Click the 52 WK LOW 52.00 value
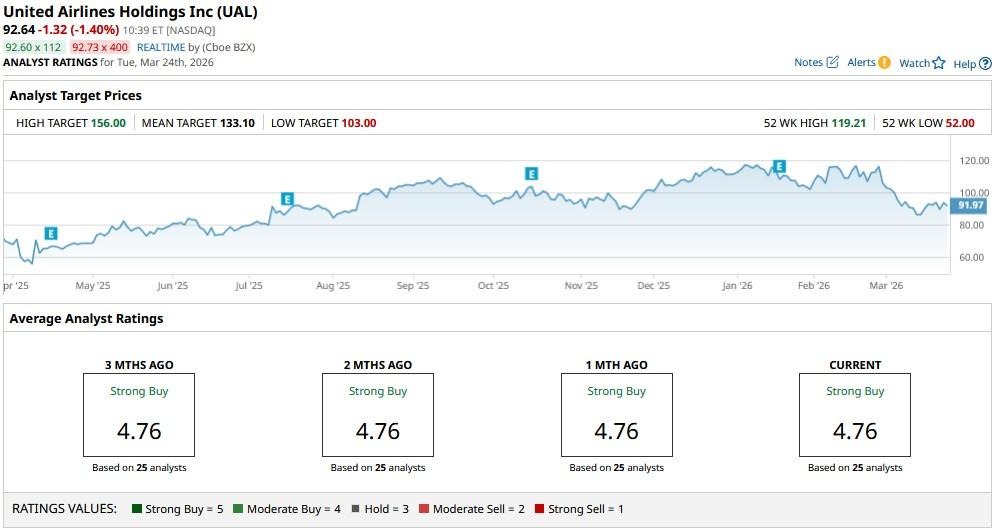 coord(960,123)
